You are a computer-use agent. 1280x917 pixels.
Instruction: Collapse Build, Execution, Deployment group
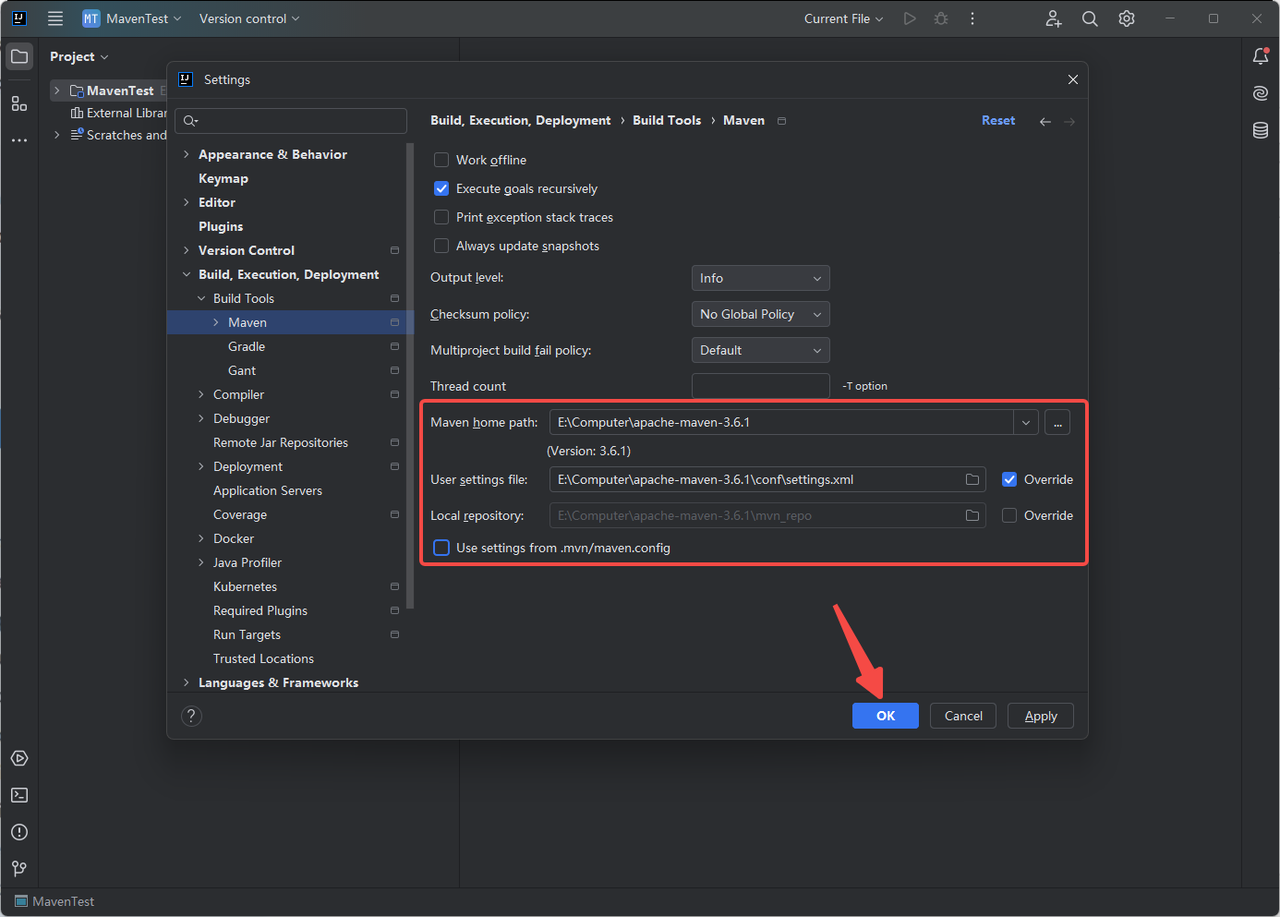(x=186, y=274)
